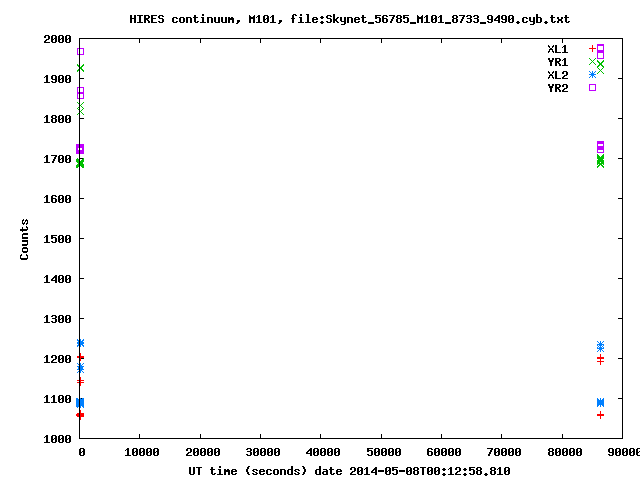Select the YR2 legend label

(x=558, y=88)
